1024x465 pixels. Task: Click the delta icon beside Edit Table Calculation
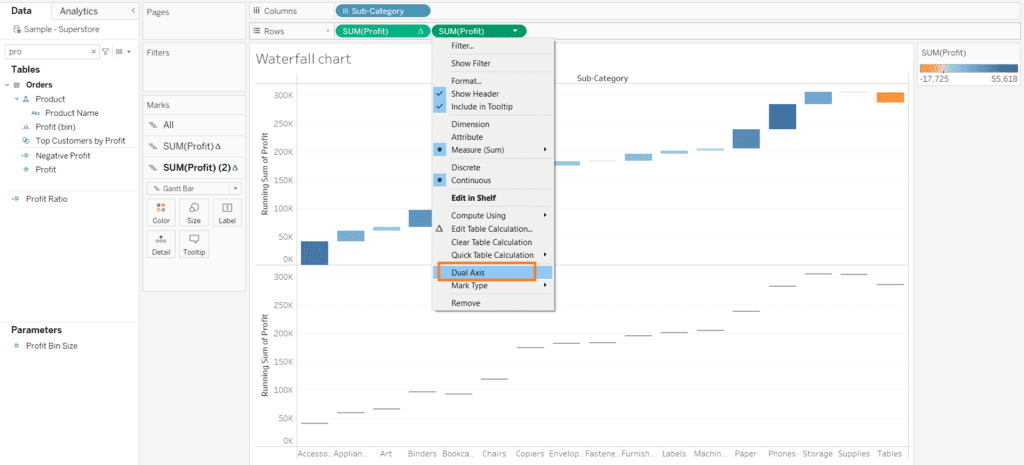tap(439, 229)
